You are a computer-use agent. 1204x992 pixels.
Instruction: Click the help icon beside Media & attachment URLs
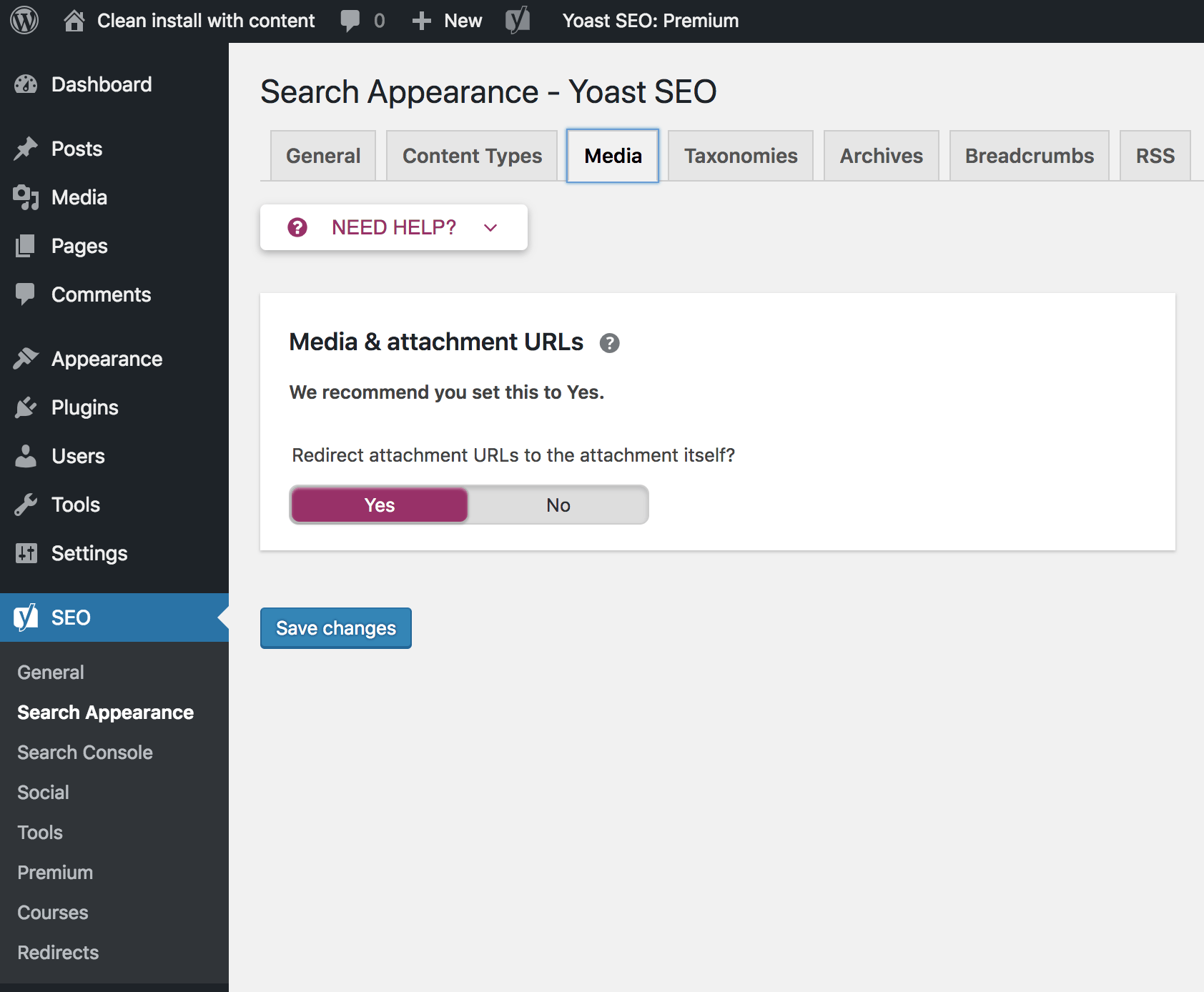(609, 343)
